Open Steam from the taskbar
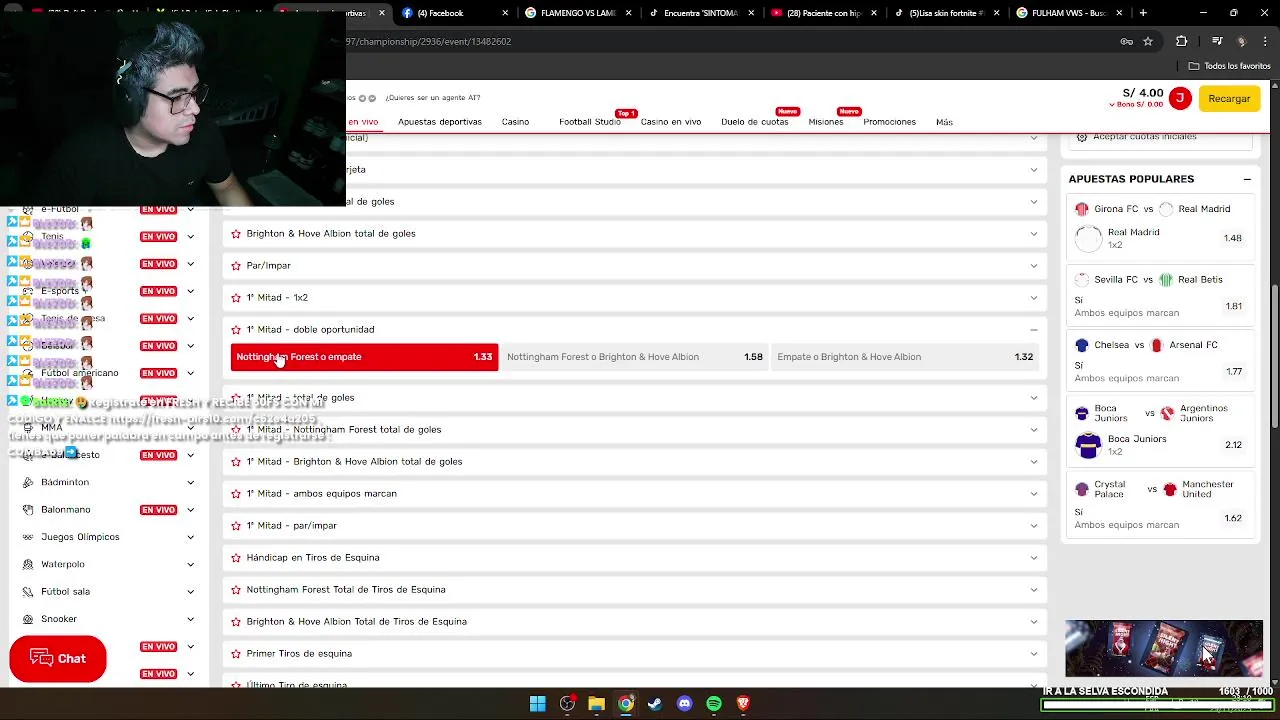 [655, 704]
